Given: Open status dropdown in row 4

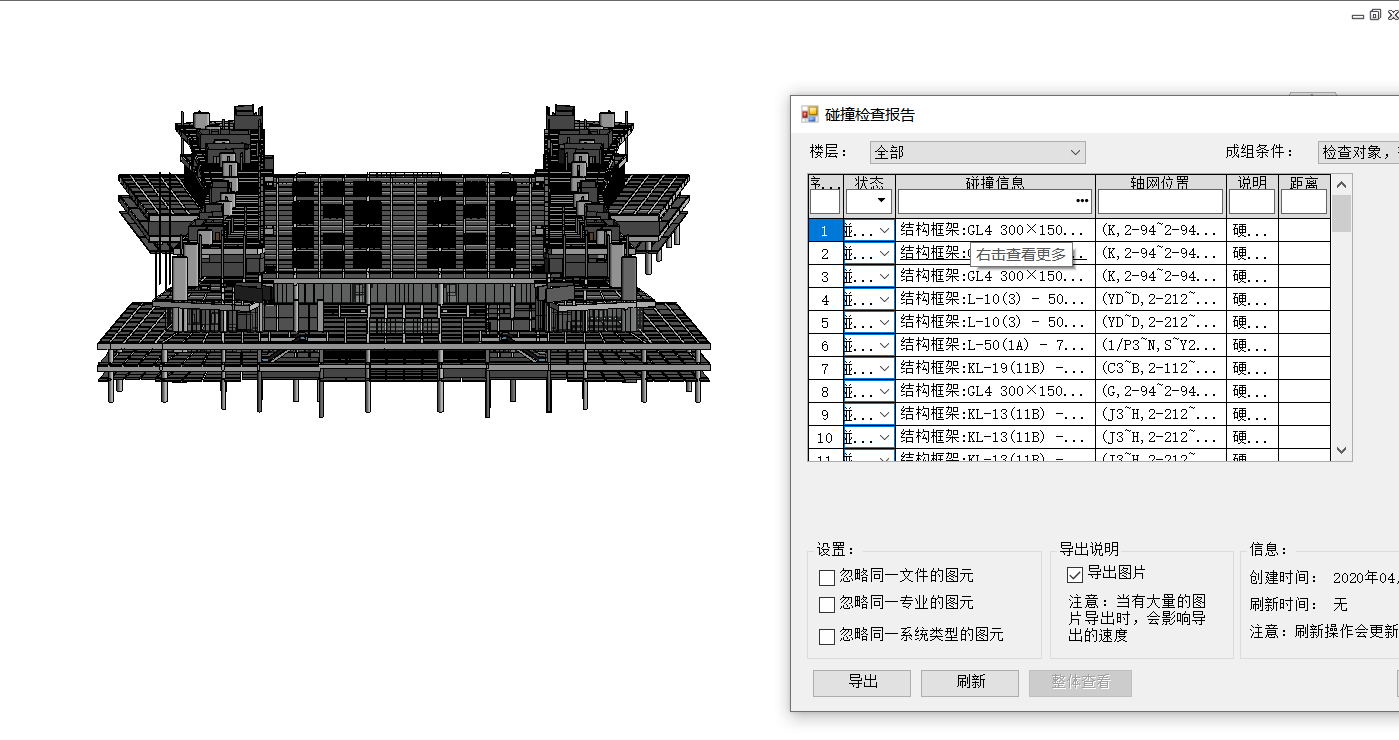Looking at the screenshot, I should pos(884,299).
